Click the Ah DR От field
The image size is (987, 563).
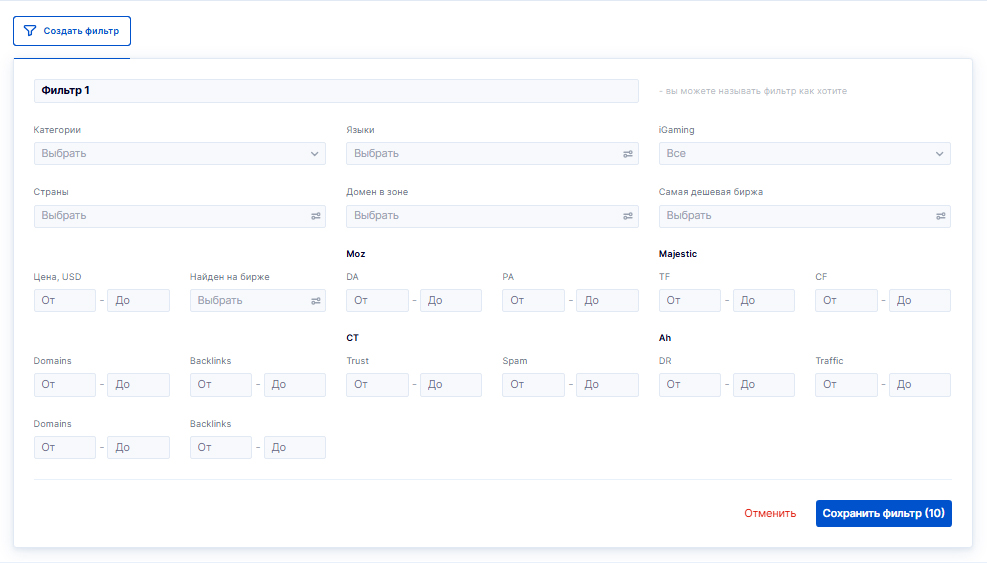pyautogui.click(x=690, y=385)
